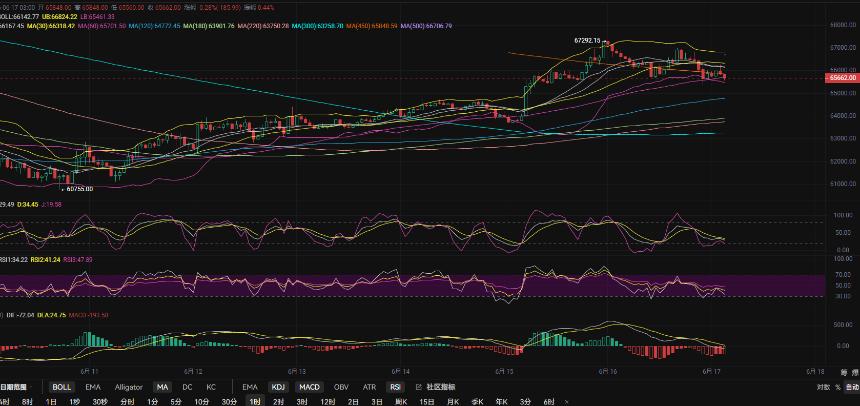860x406 pixels.
Task: Toggle 自动 auto price scaling
Action: [852, 387]
